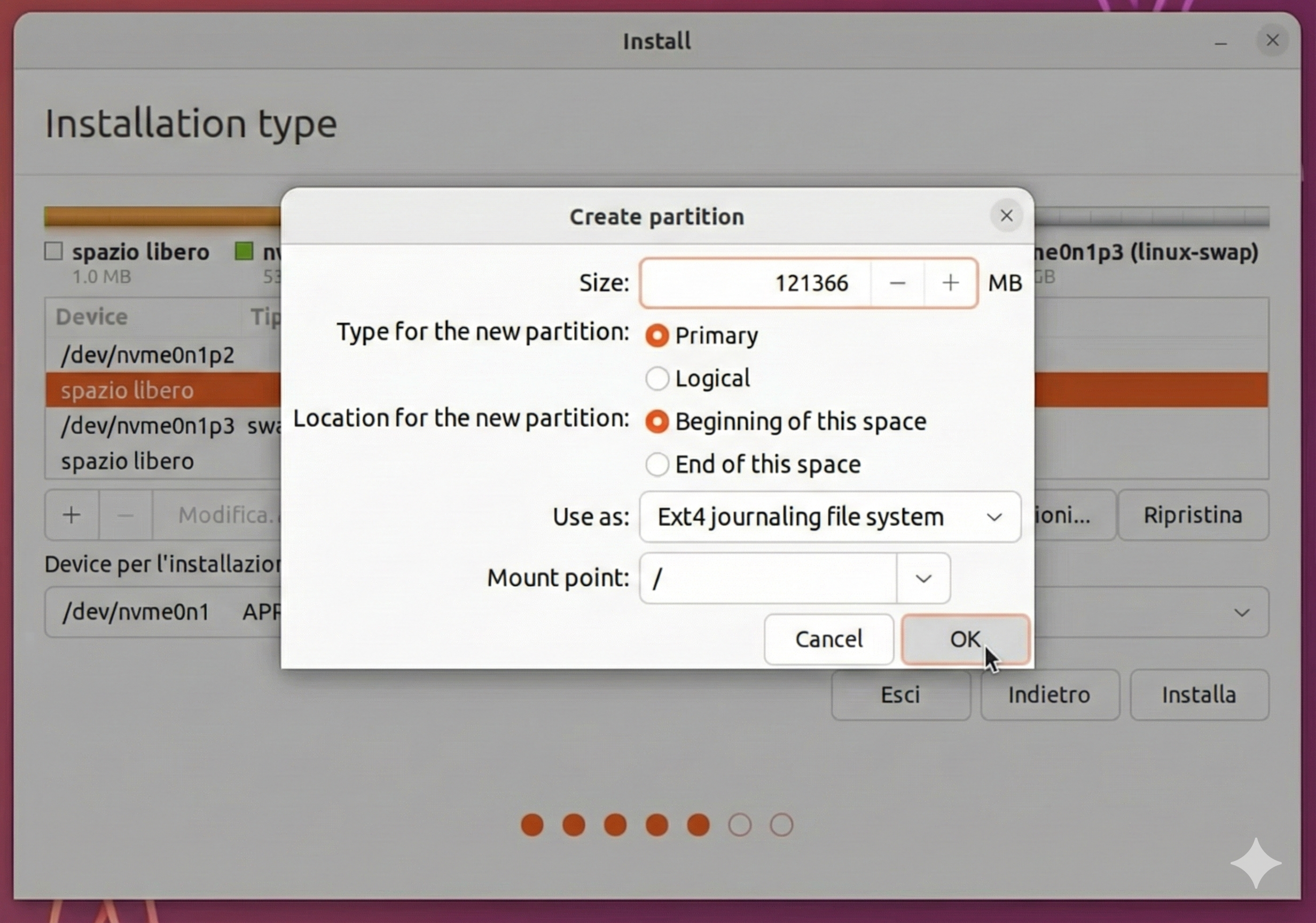This screenshot has width=1316, height=923.
Task: Click the add partition plus icon
Action: coord(71,514)
